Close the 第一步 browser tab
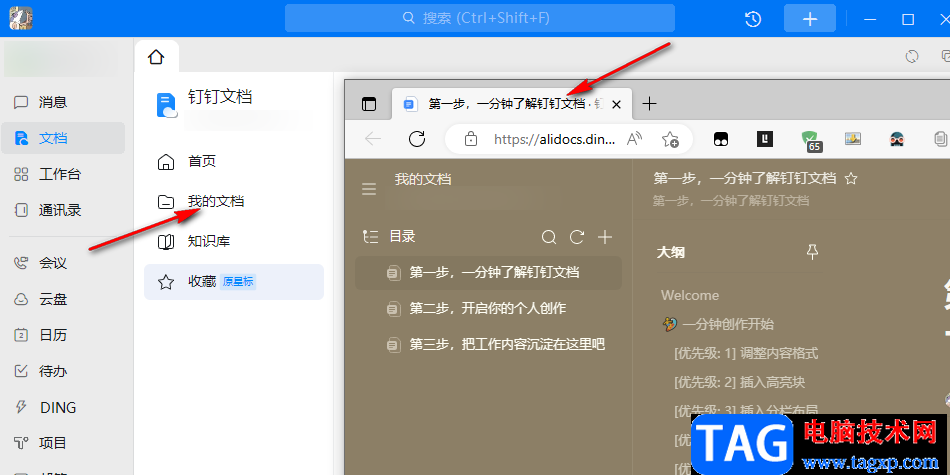The height and width of the screenshot is (475, 950). pyautogui.click(x=617, y=104)
